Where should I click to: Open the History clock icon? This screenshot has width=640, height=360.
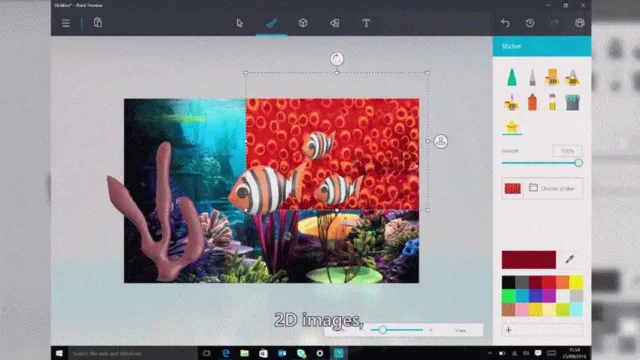coord(530,23)
